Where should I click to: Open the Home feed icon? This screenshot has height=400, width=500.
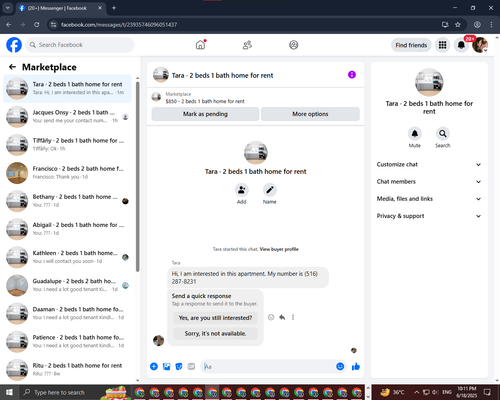tap(200, 45)
